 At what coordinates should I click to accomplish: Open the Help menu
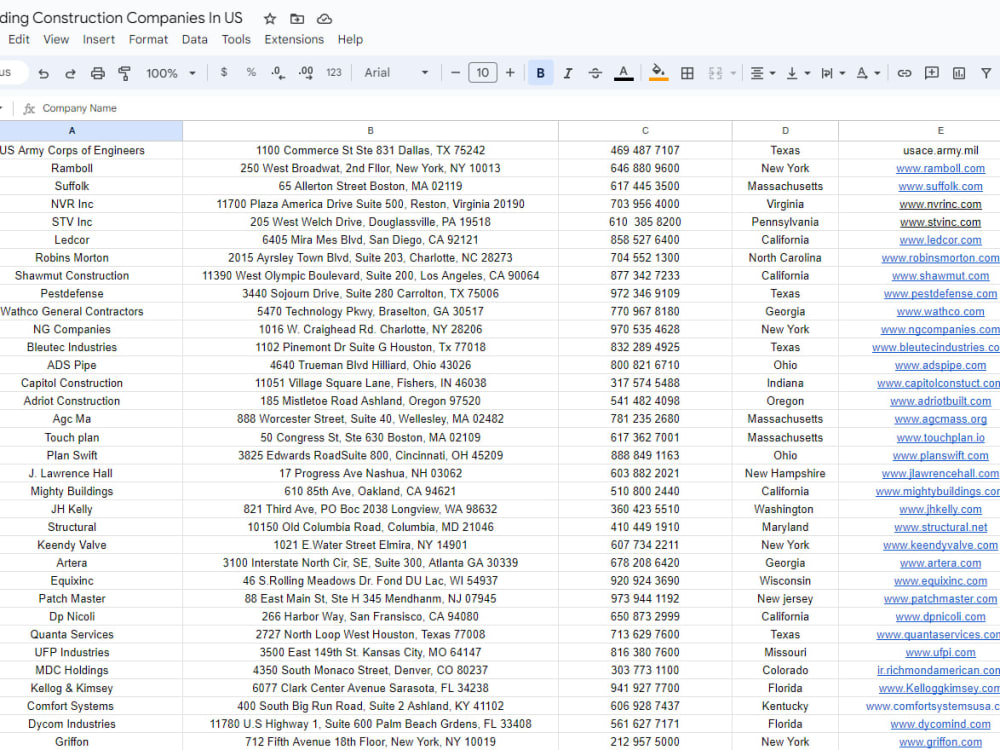tap(350, 40)
